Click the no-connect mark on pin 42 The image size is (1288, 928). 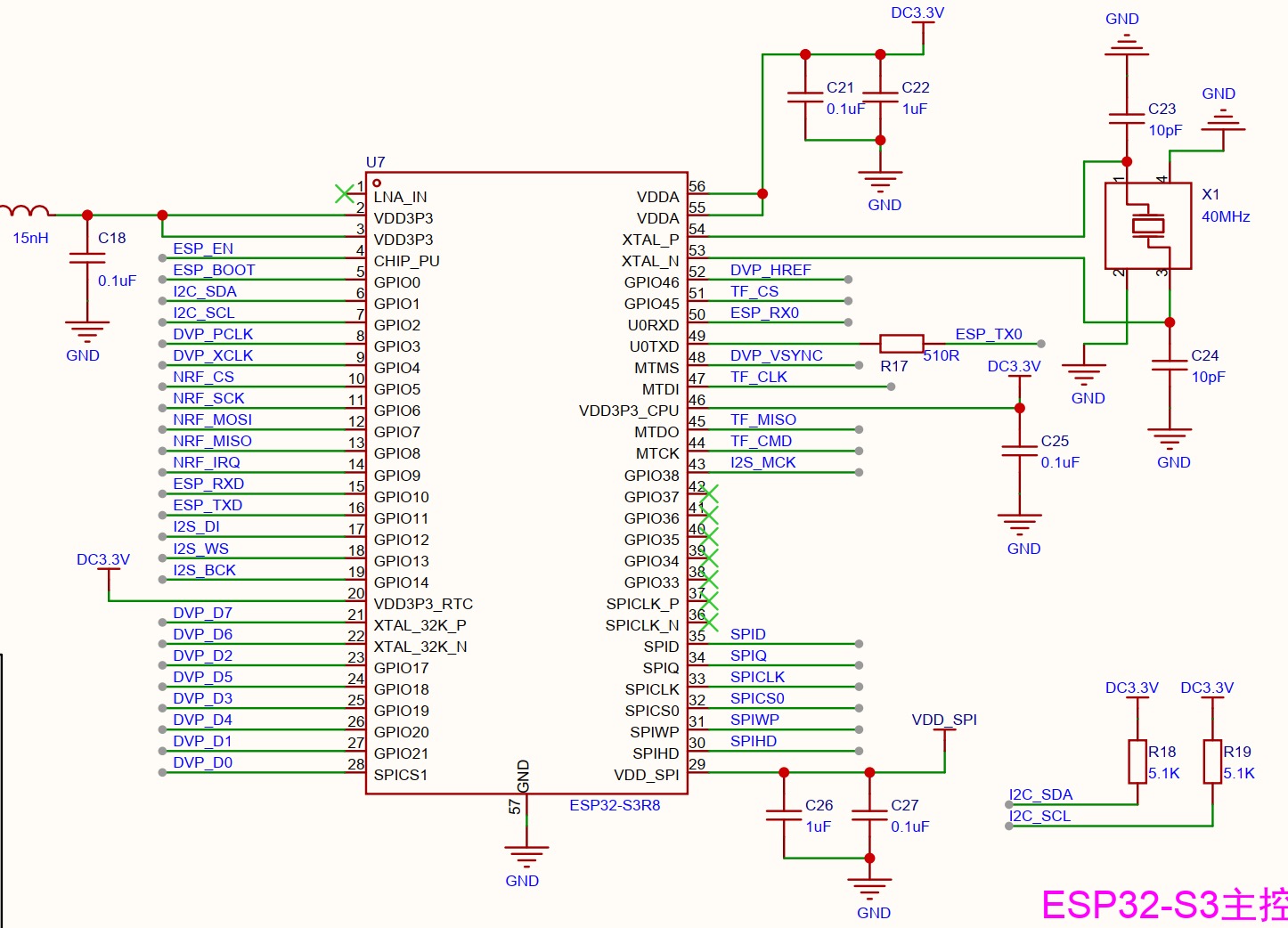coord(709,493)
